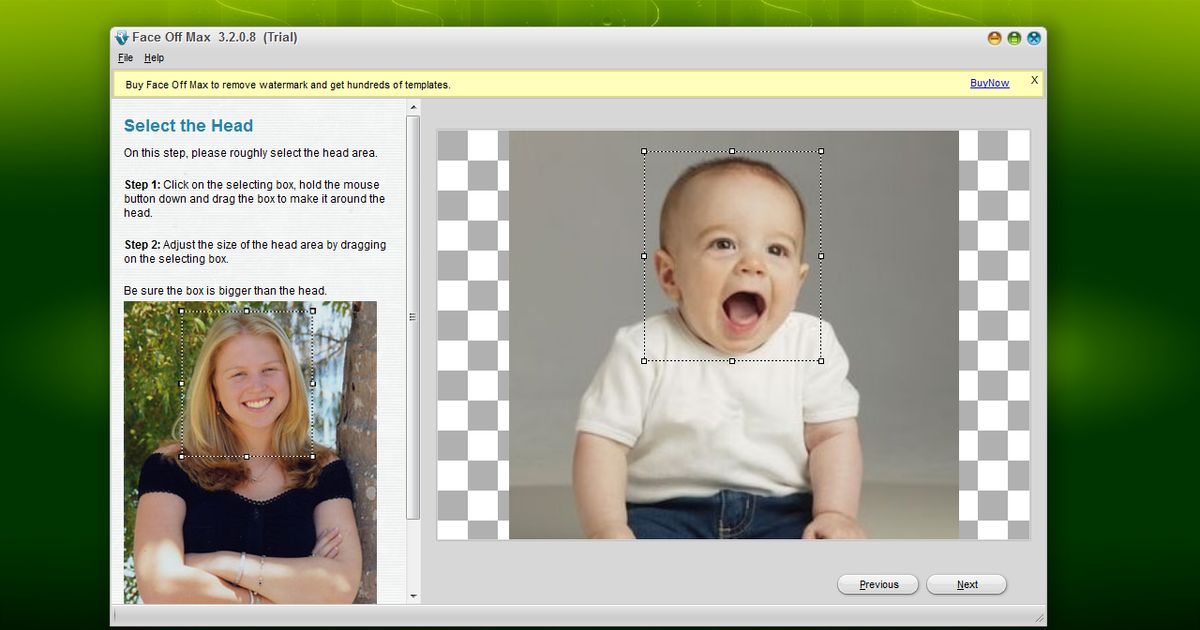Click the 'Face Off Max 3.2.0.8 (Trial)' title

click(214, 38)
